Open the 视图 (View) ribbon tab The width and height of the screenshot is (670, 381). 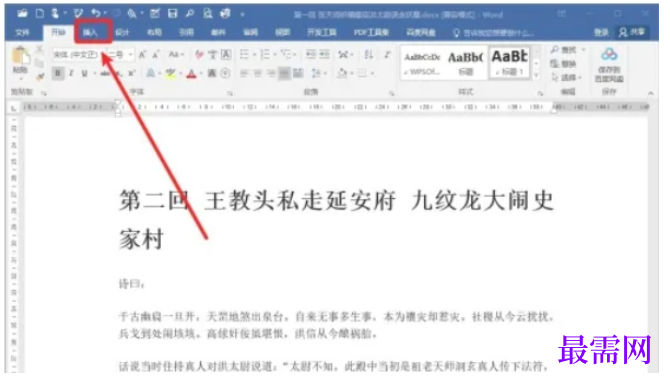(282, 32)
